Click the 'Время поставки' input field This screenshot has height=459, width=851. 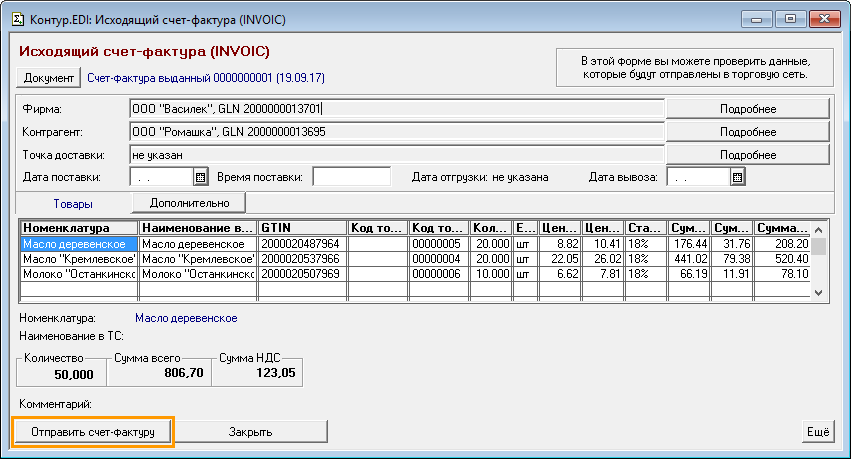click(x=351, y=177)
